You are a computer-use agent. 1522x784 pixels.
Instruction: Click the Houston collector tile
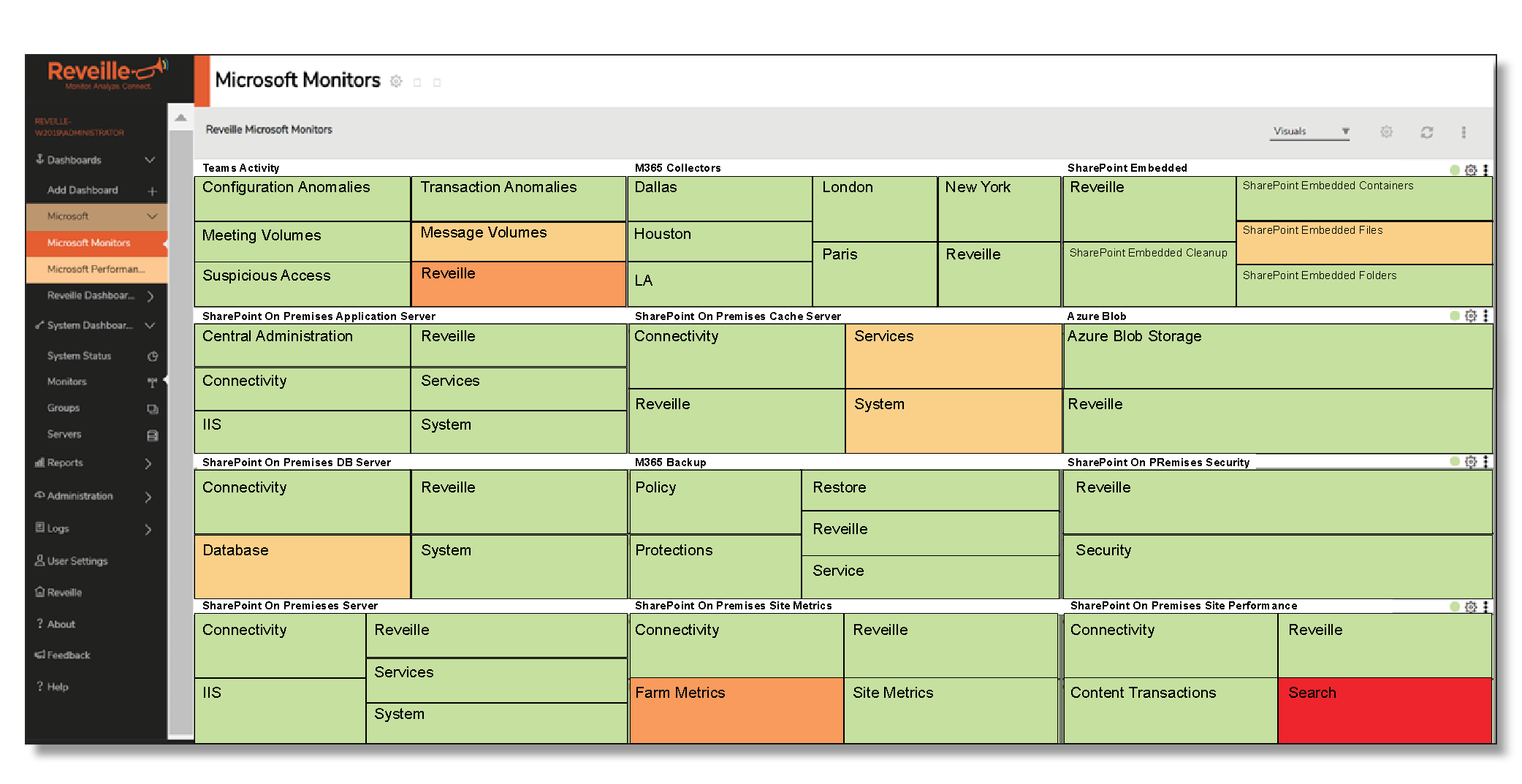[720, 241]
